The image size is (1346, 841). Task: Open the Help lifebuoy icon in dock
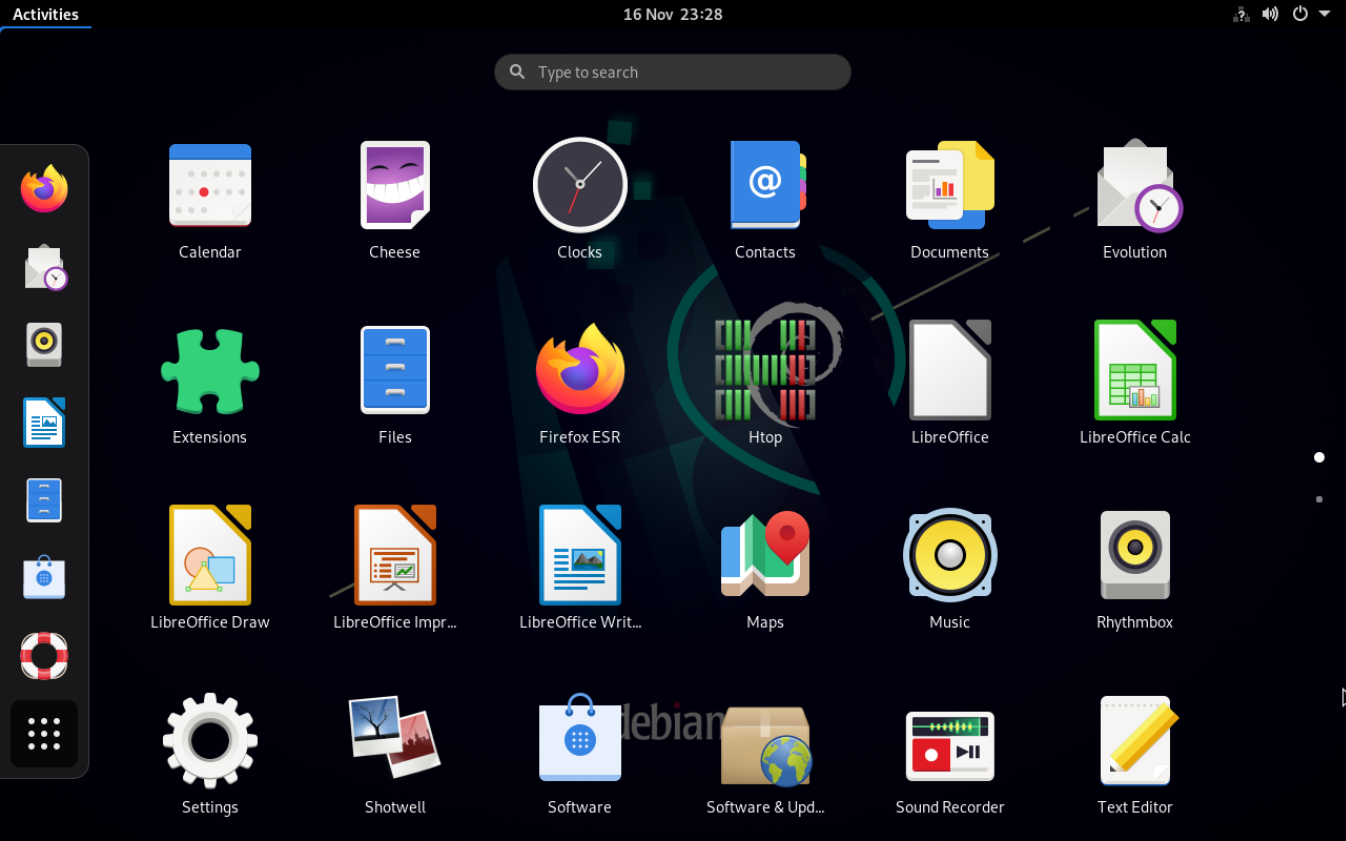(44, 656)
